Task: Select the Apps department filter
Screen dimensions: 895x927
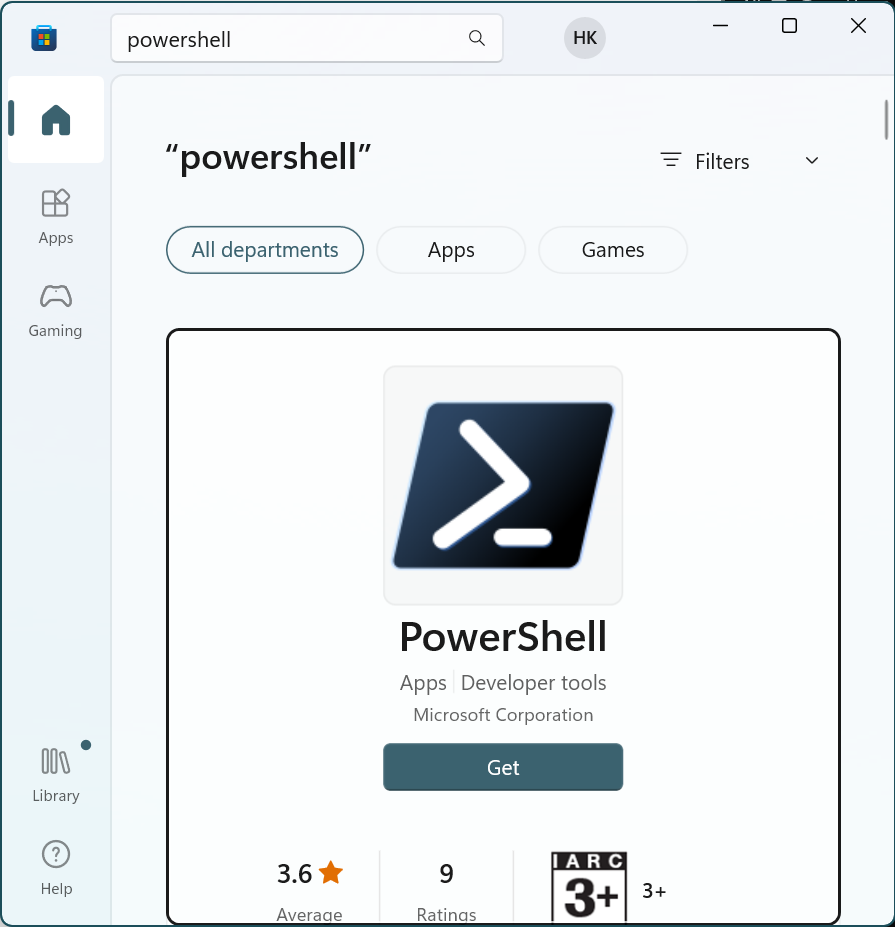Action: [451, 250]
